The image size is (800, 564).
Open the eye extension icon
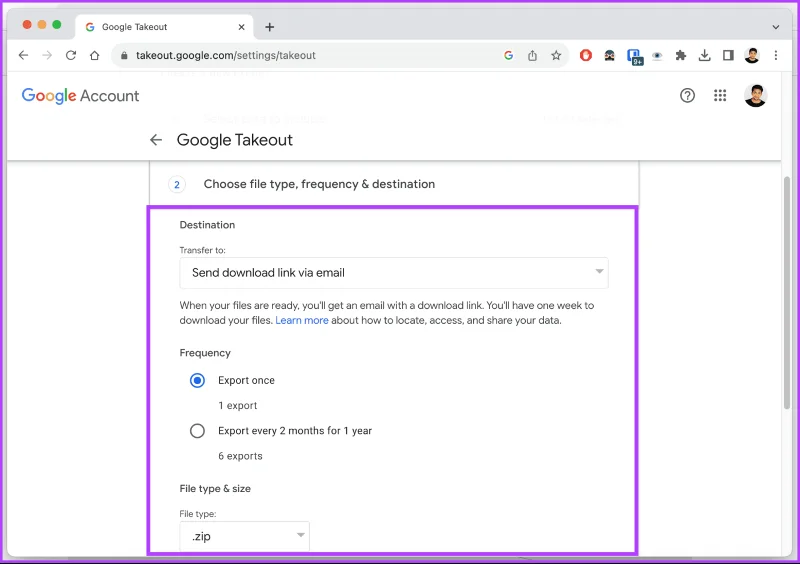pos(657,56)
